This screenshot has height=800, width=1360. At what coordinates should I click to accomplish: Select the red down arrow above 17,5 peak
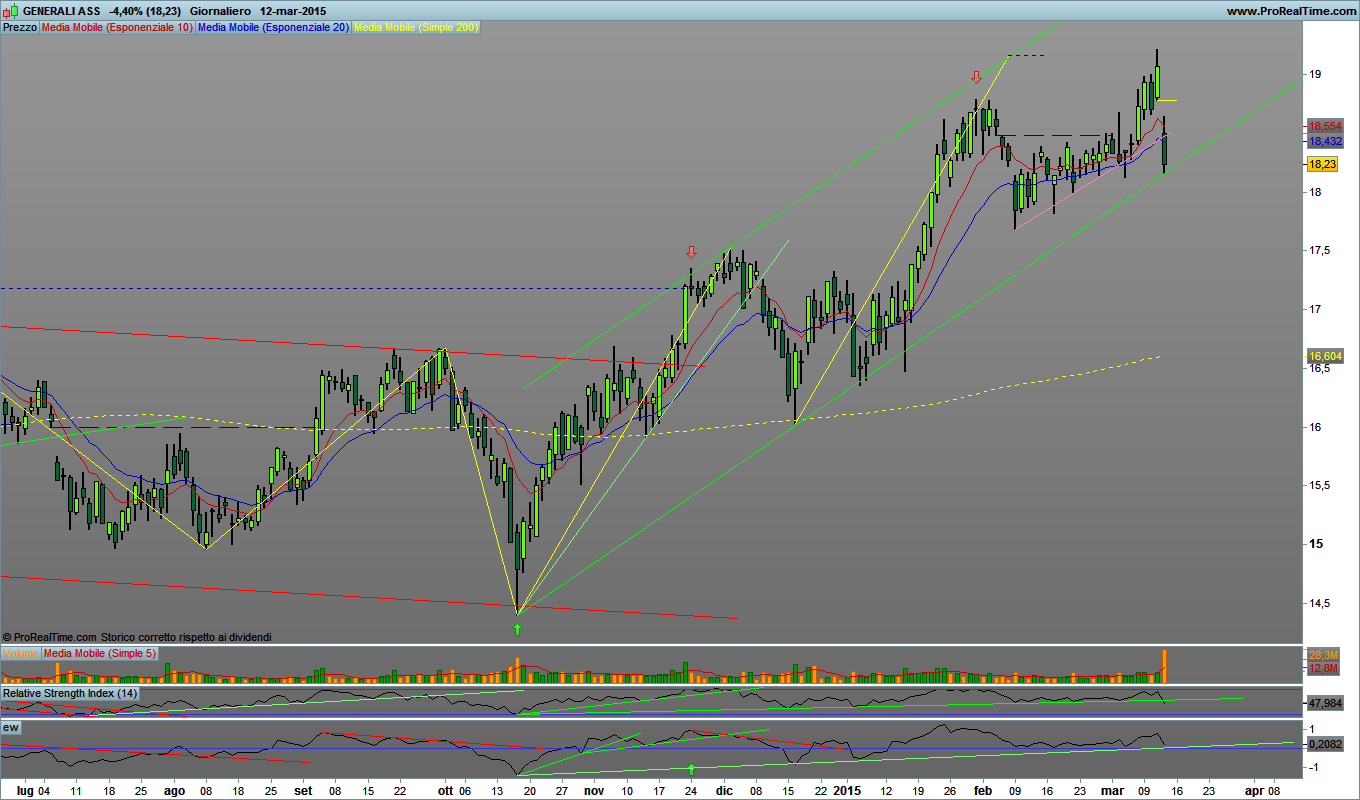tap(690, 252)
